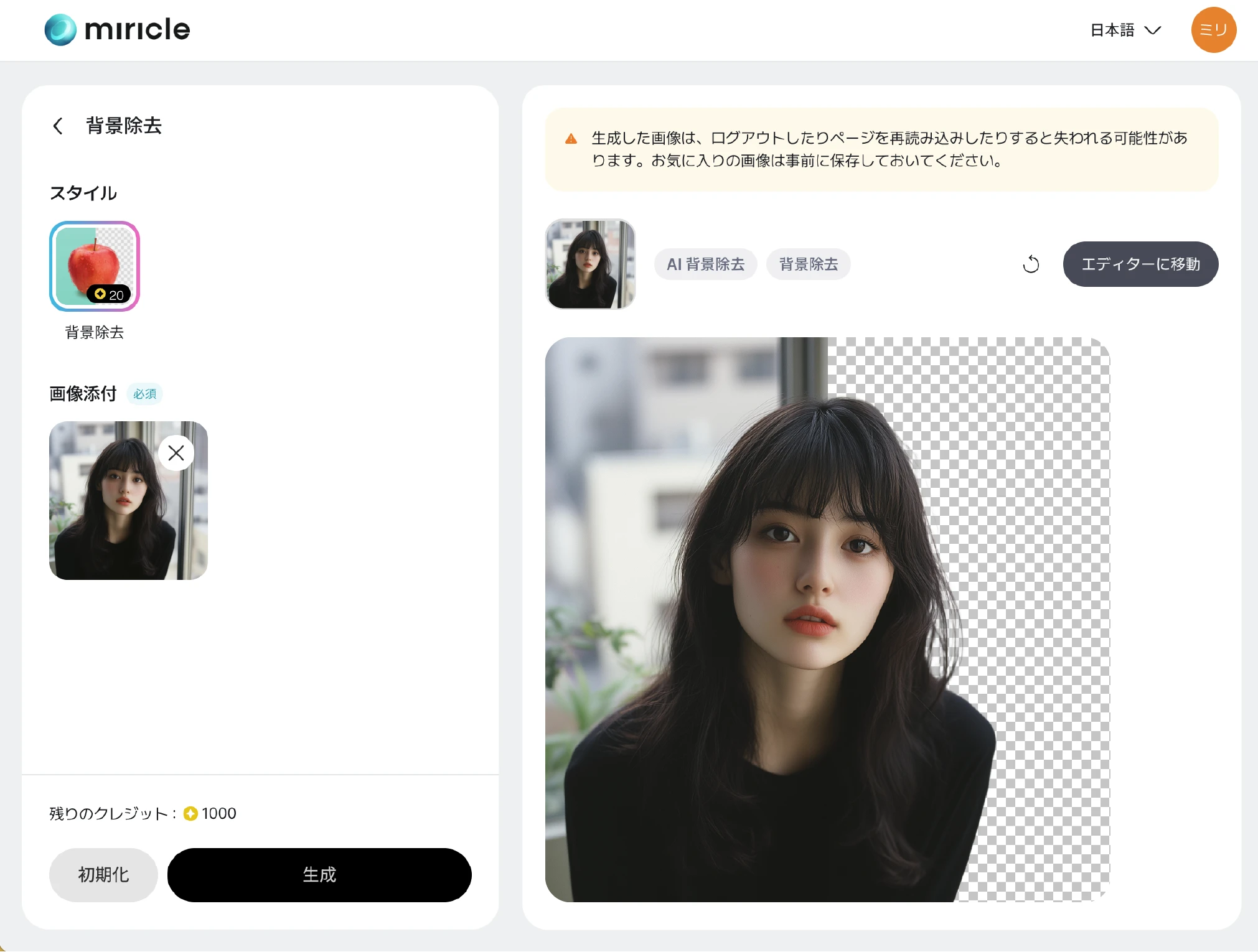
Task: Toggle the 背景除去 tag next to AI 背景除去
Action: point(808,264)
